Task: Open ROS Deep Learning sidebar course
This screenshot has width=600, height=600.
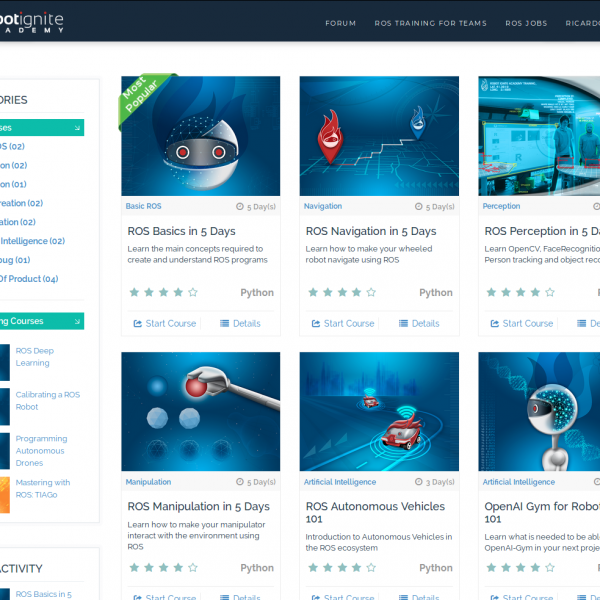Action: [x=34, y=357]
